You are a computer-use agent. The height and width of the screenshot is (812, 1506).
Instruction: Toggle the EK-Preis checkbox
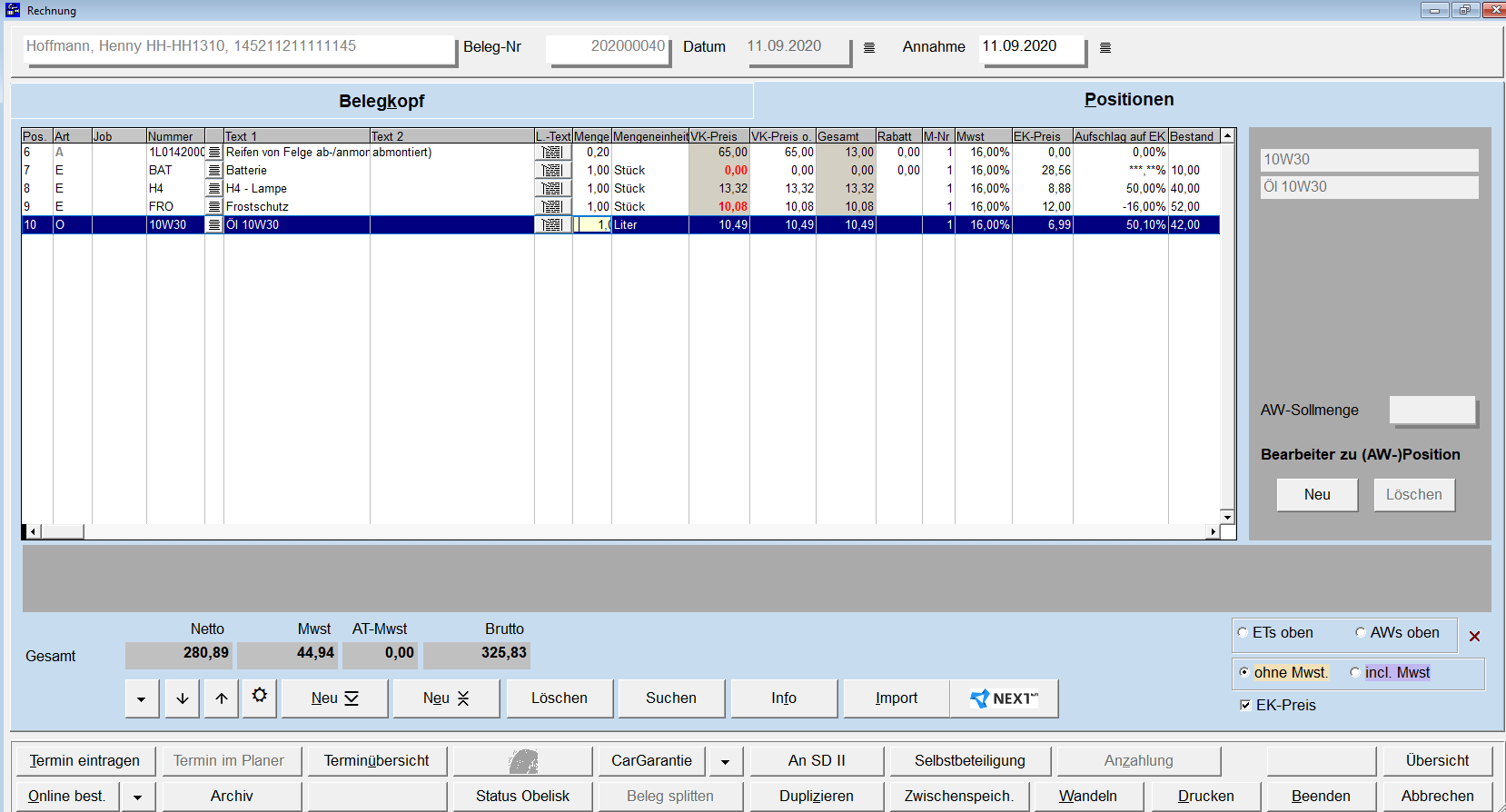(x=1245, y=706)
